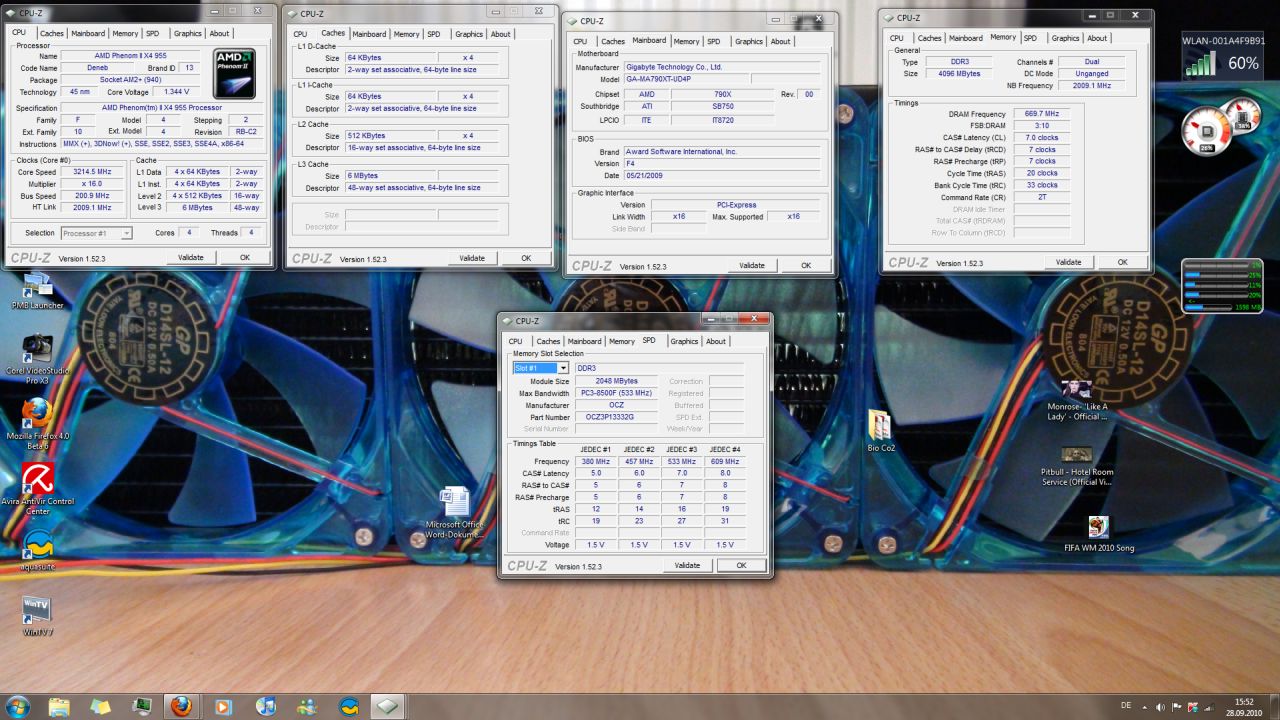Switch to Firefox in the taskbar
Image resolution: width=1280 pixels, height=720 pixels.
(181, 707)
